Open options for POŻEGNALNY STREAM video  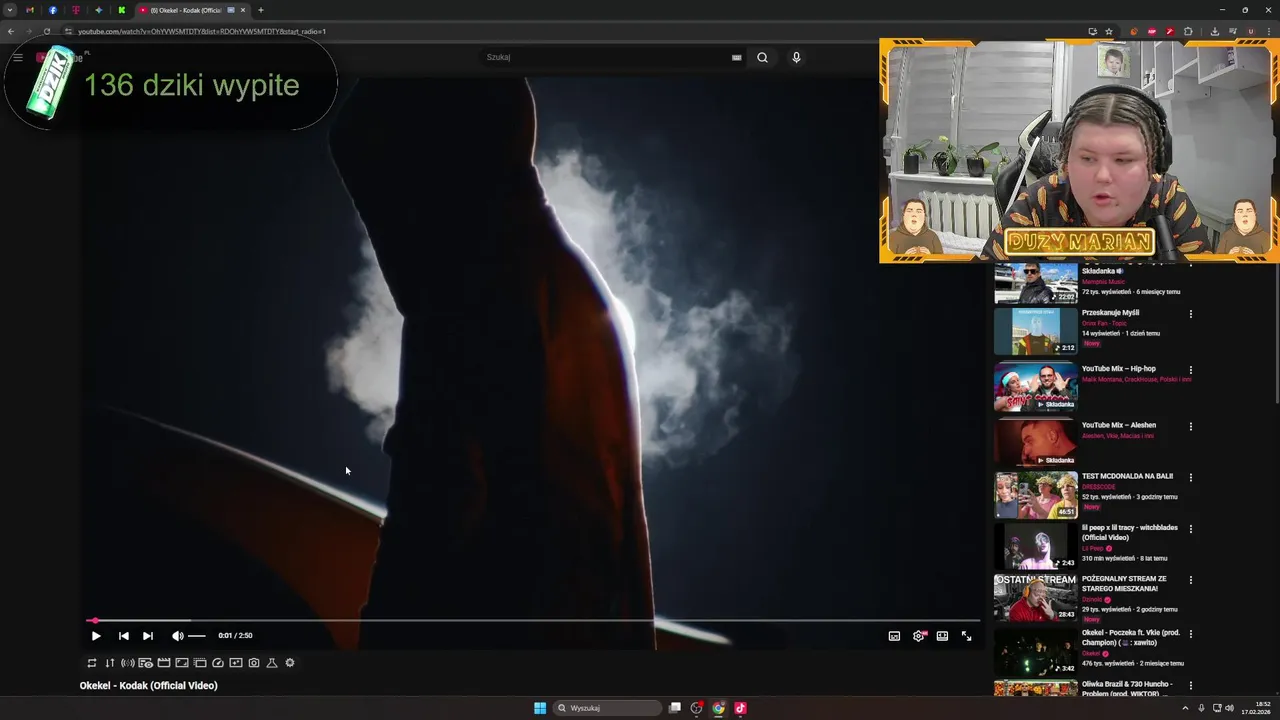pos(1190,580)
